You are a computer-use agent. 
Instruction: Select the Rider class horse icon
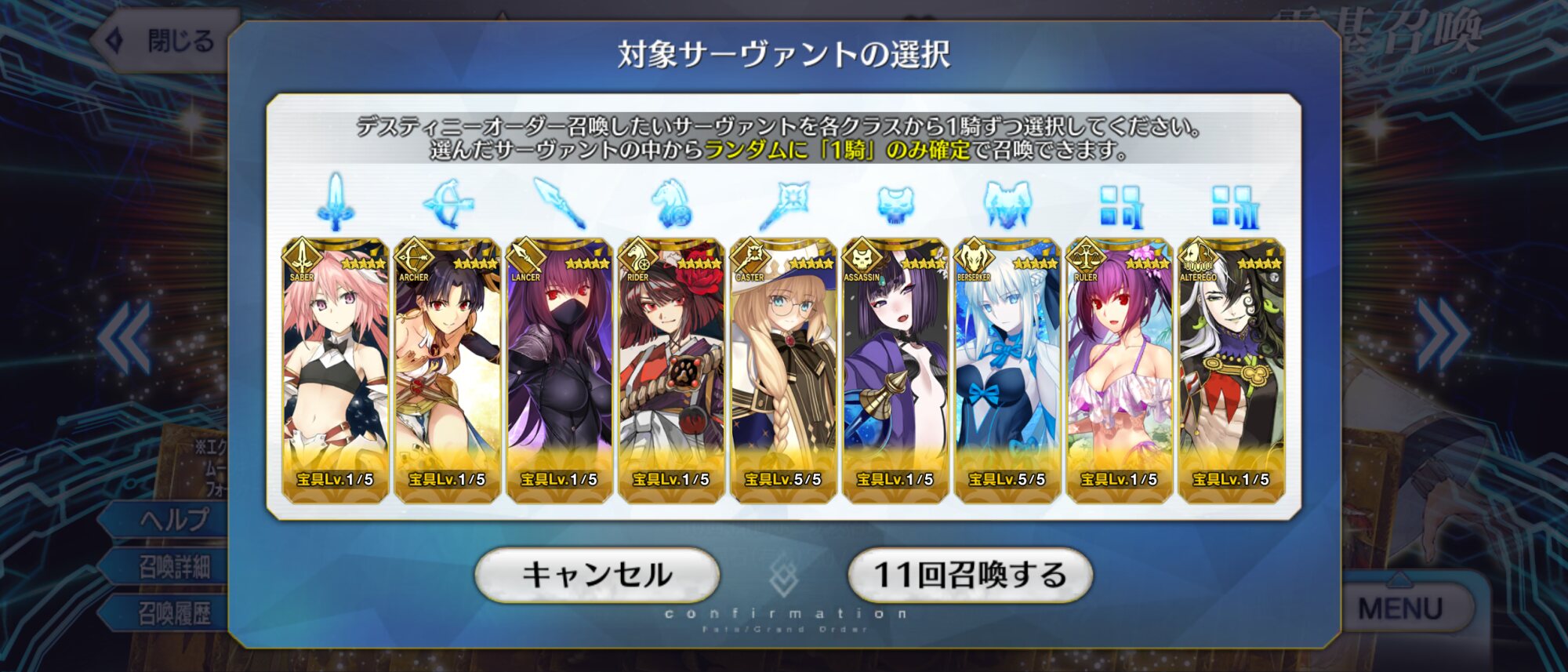point(672,202)
